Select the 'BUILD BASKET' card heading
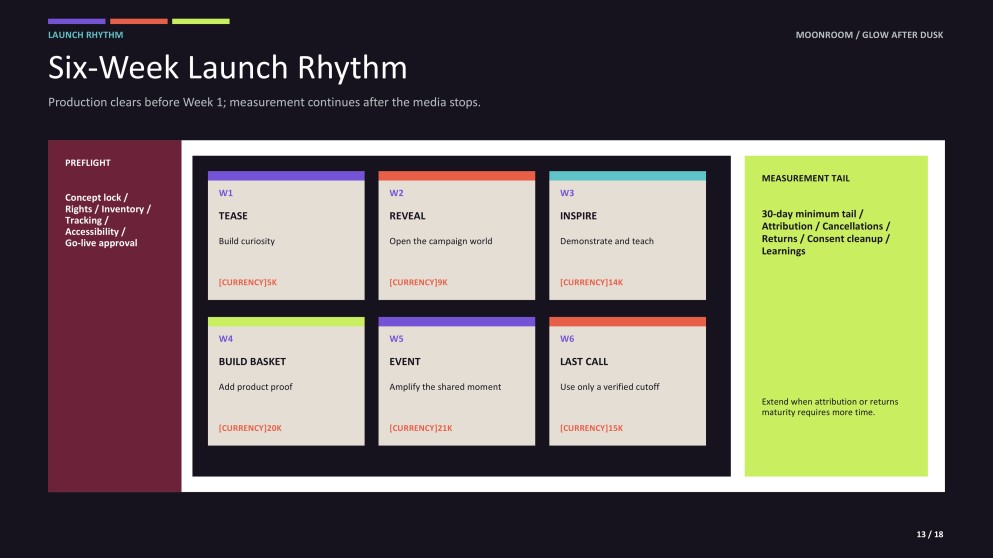The width and height of the screenshot is (993, 558). point(252,361)
